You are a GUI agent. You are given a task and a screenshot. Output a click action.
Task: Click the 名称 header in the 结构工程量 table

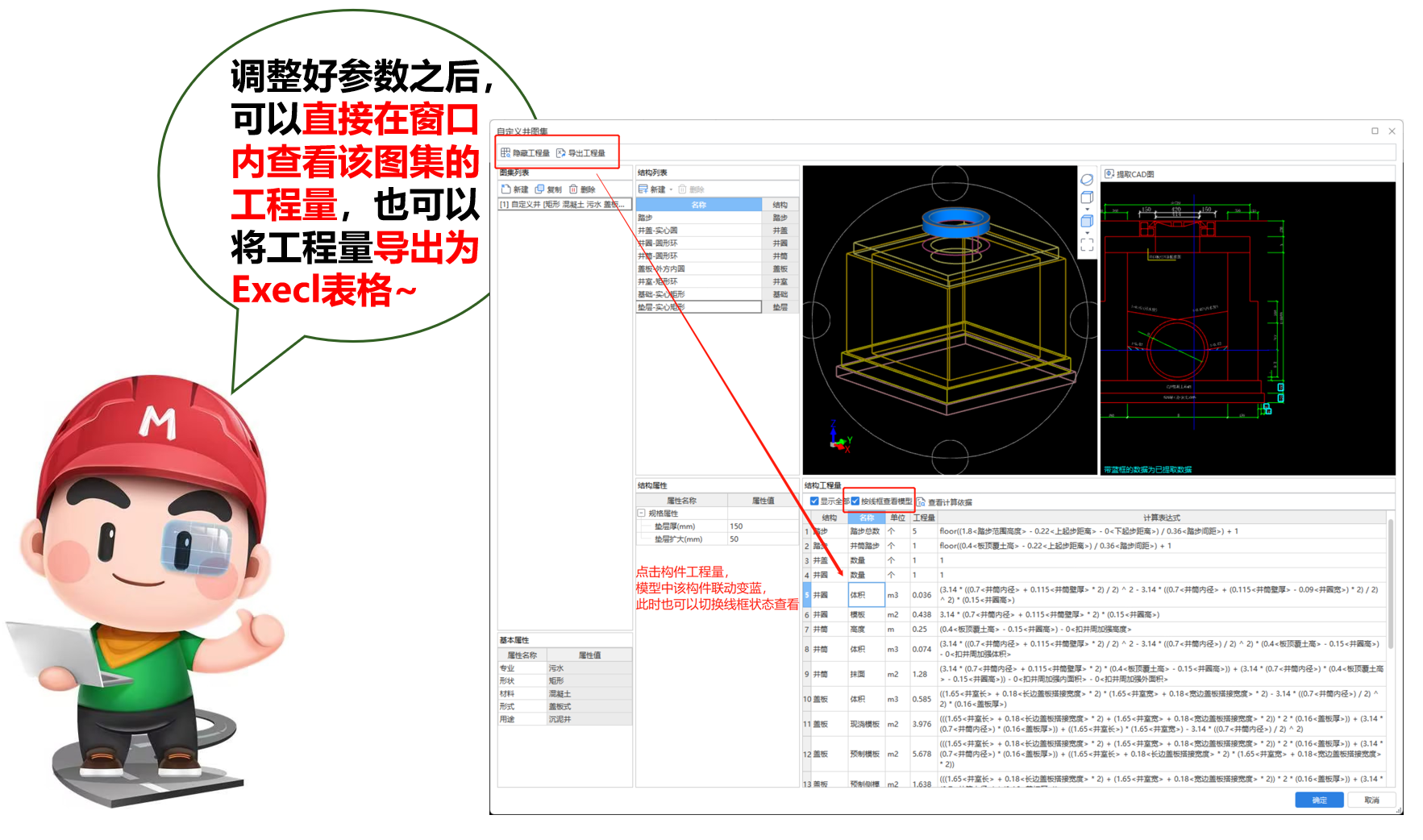[x=867, y=518]
